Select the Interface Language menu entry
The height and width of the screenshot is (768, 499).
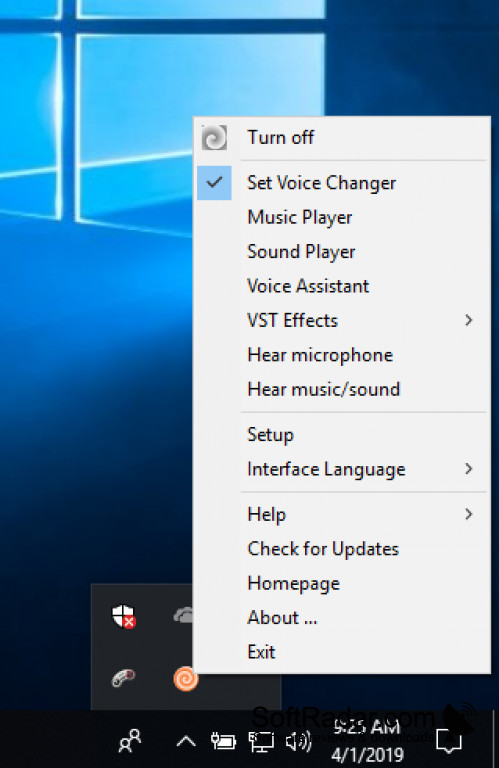[x=326, y=469]
